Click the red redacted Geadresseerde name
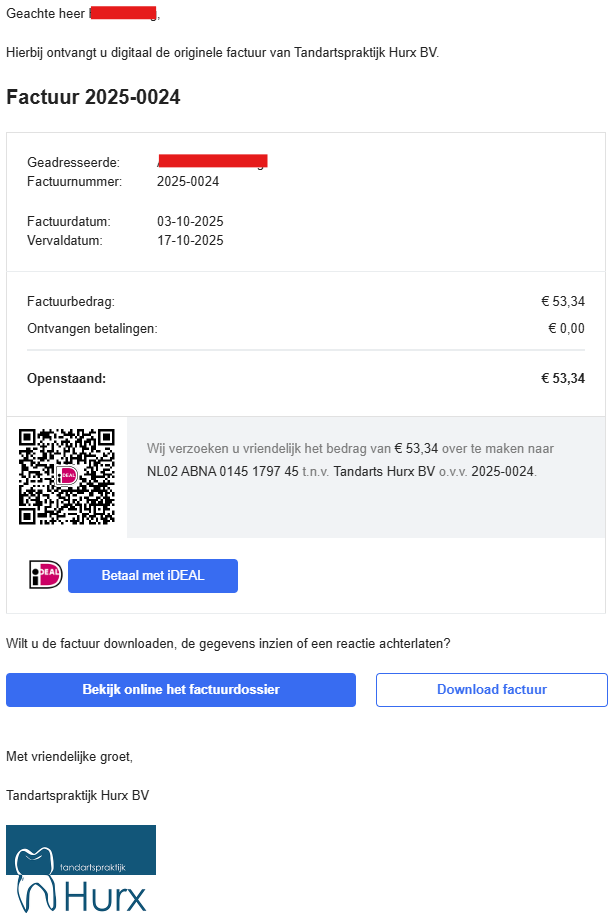Viewport: 612px width, 913px height. pyautogui.click(x=212, y=161)
